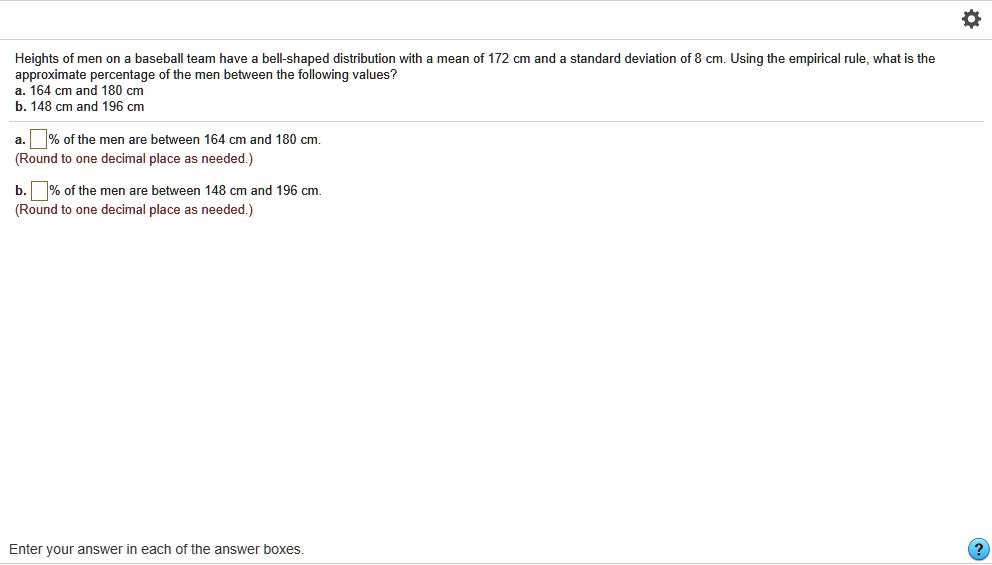Click the answer box for part b
992x565 pixels.
(39, 190)
